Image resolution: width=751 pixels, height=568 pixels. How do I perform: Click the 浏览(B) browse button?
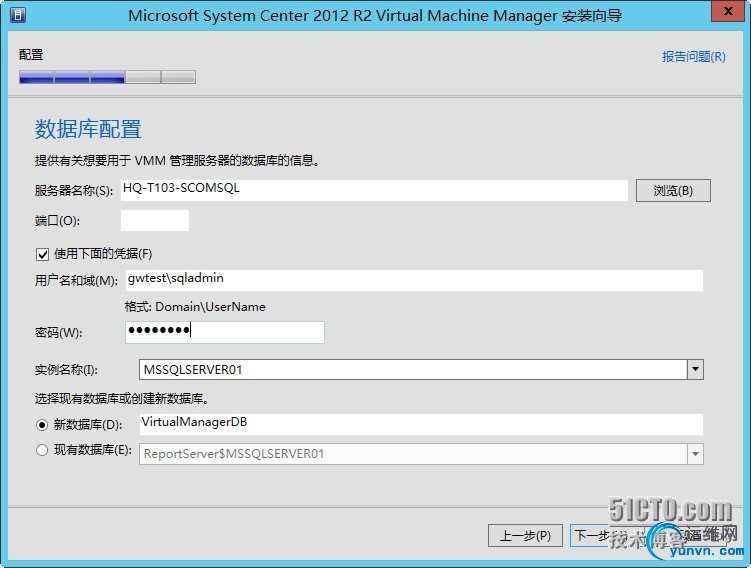[x=673, y=191]
